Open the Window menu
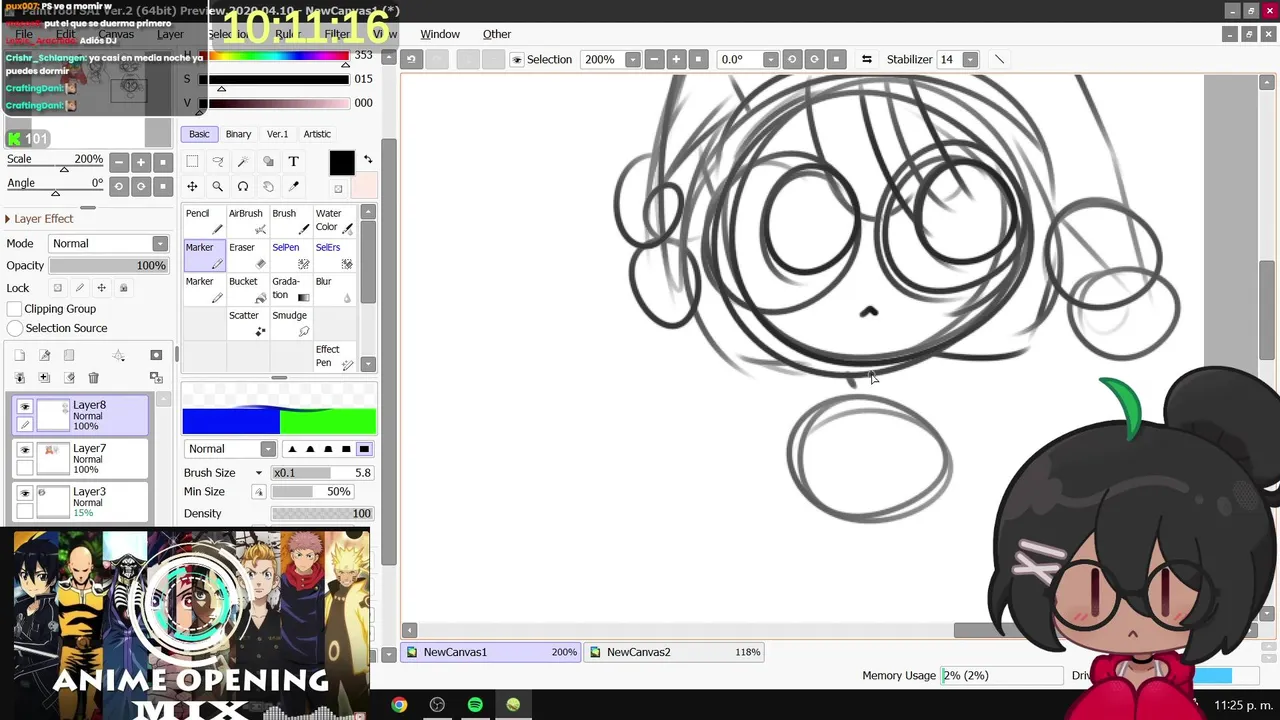Viewport: 1280px width, 720px height. point(440,34)
